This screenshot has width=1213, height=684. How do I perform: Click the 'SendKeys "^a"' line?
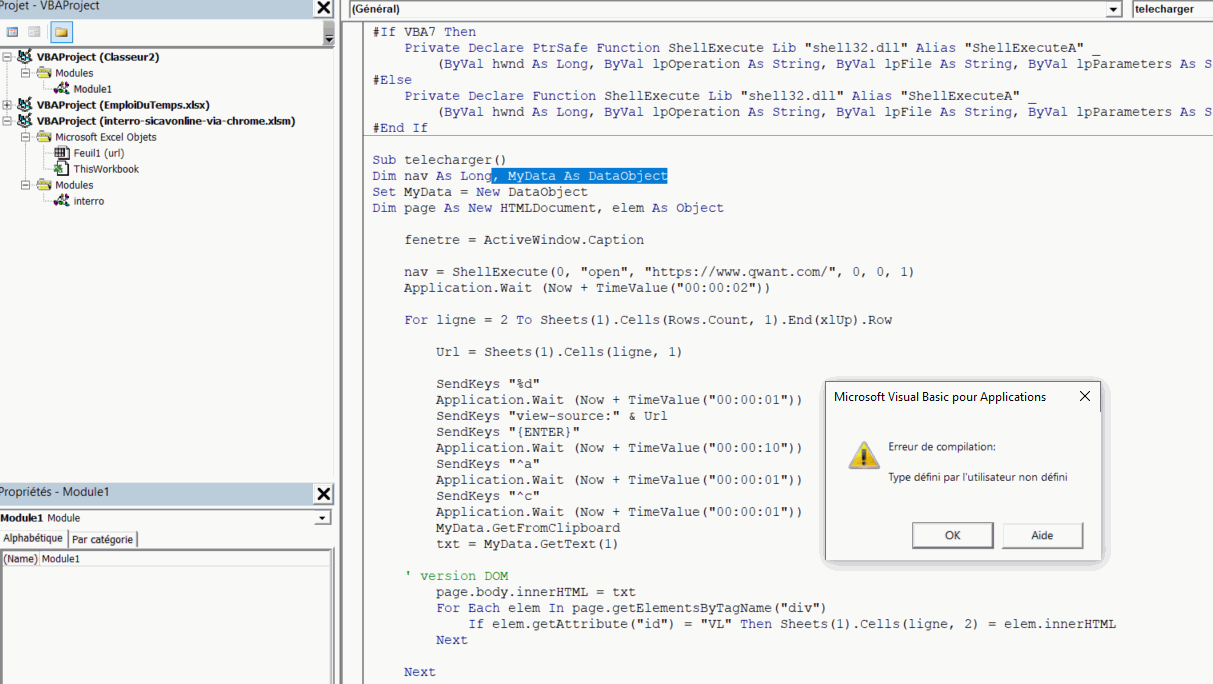(x=488, y=464)
